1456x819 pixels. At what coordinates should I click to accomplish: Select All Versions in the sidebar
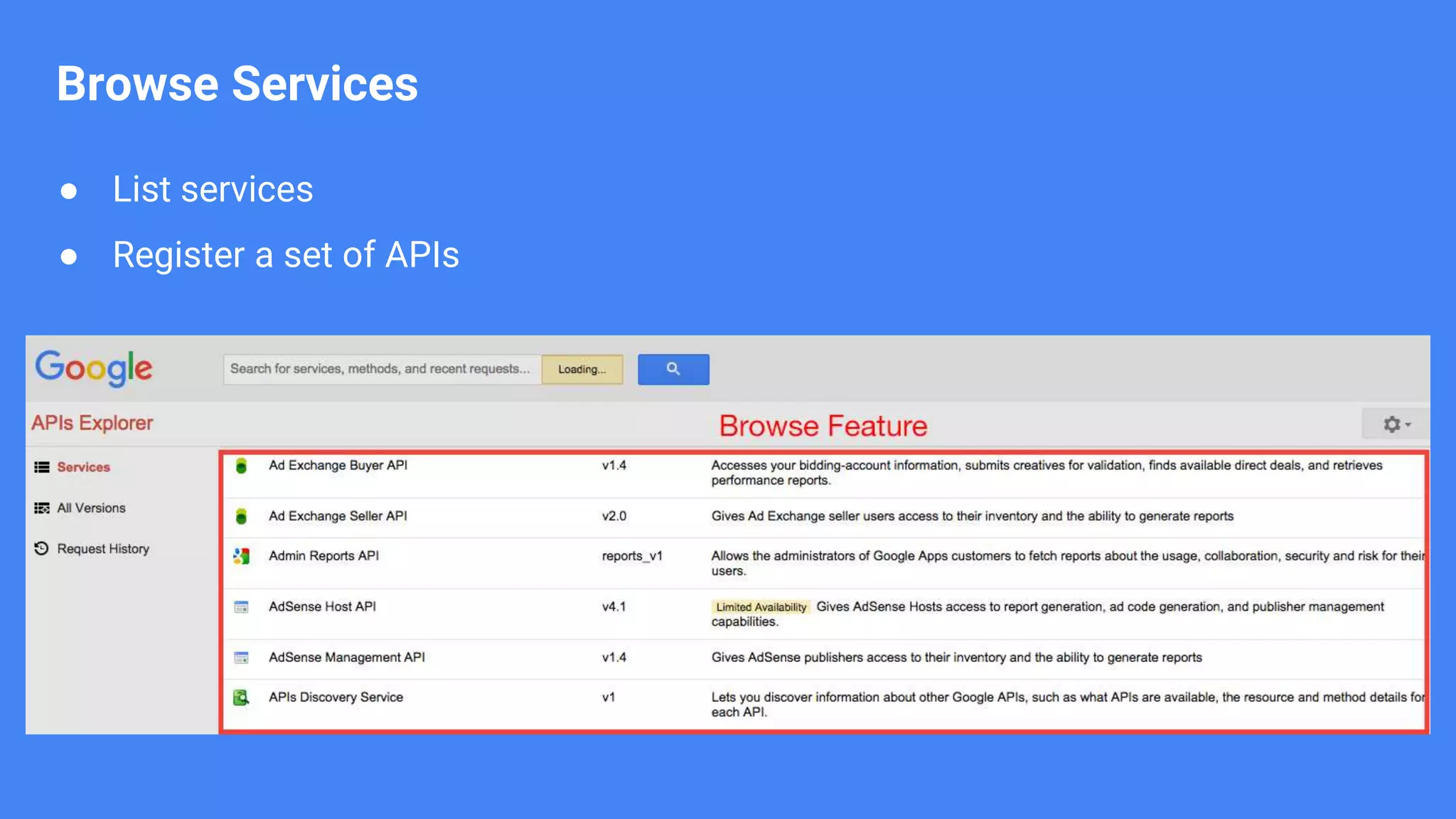pos(91,508)
